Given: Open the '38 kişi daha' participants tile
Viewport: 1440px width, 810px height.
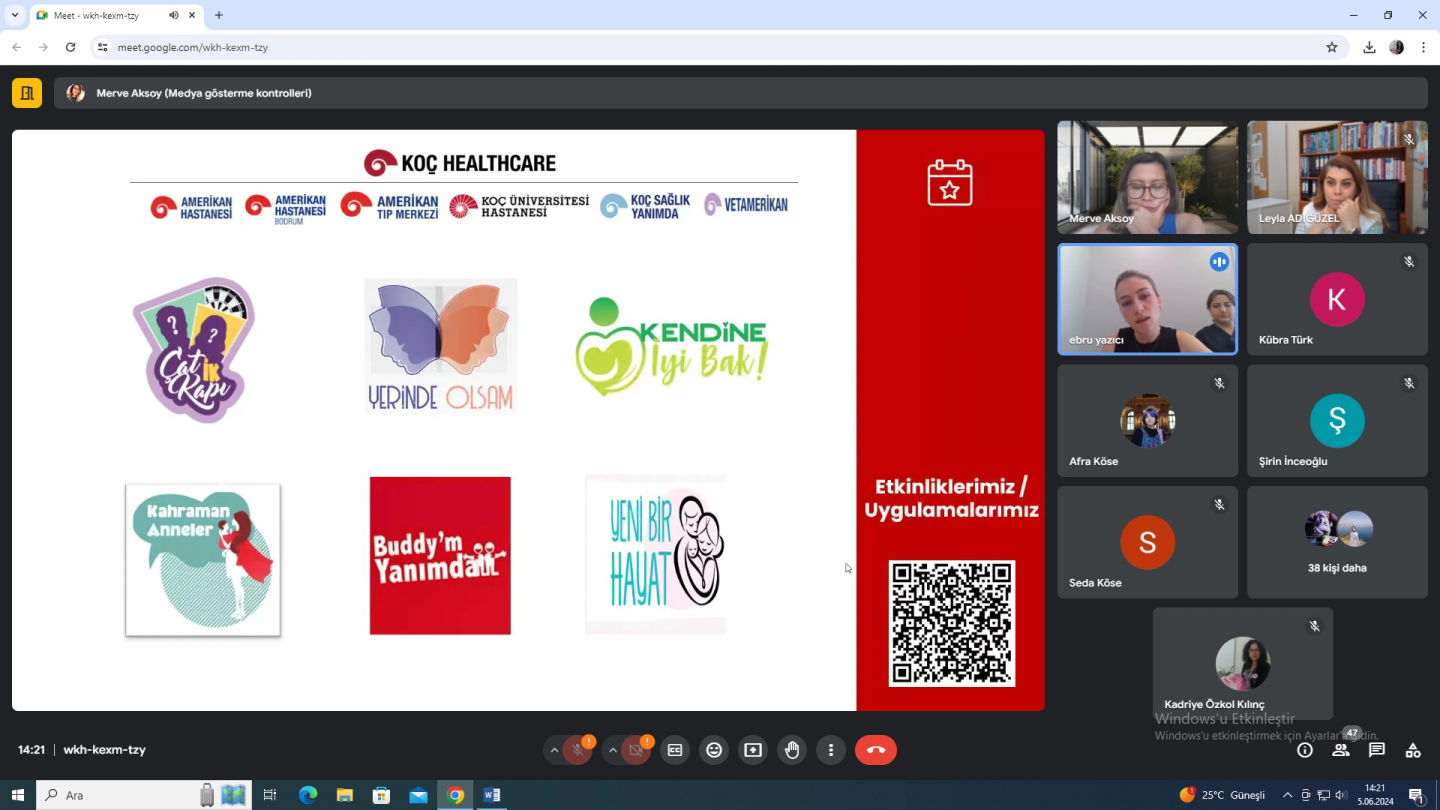Looking at the screenshot, I should [x=1337, y=542].
